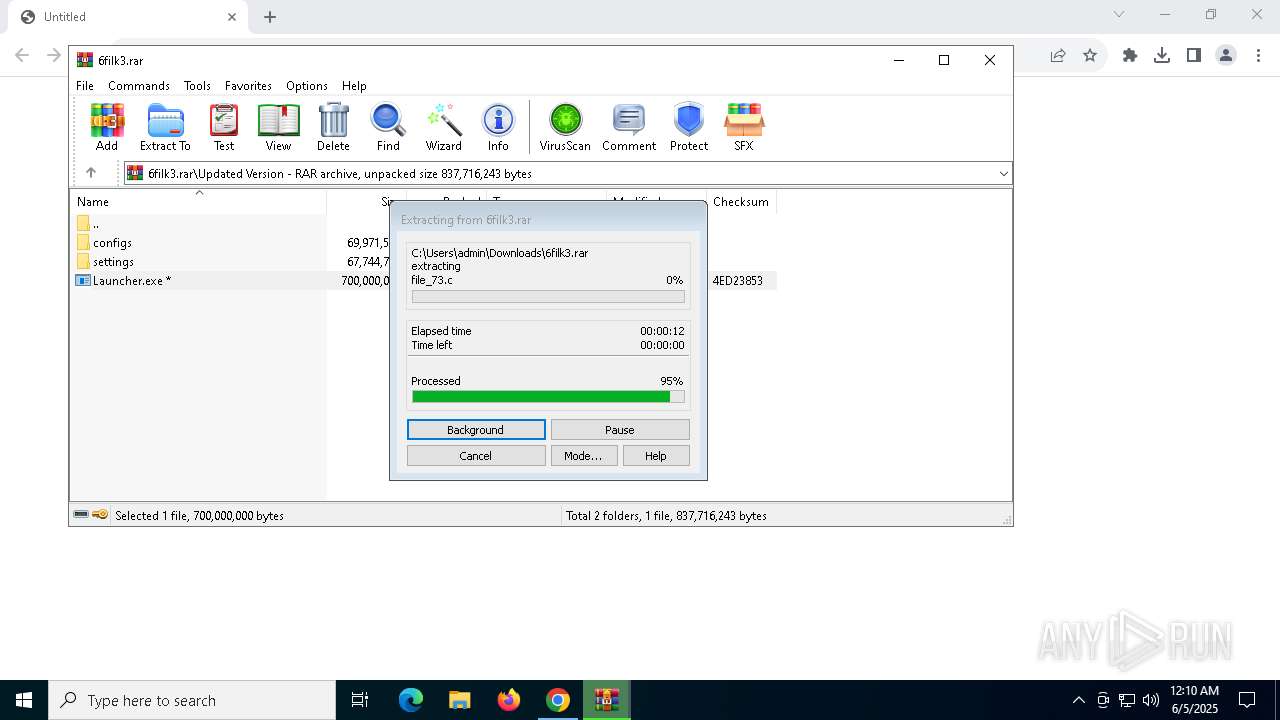Create SFX archive via SFX icon

[744, 127]
